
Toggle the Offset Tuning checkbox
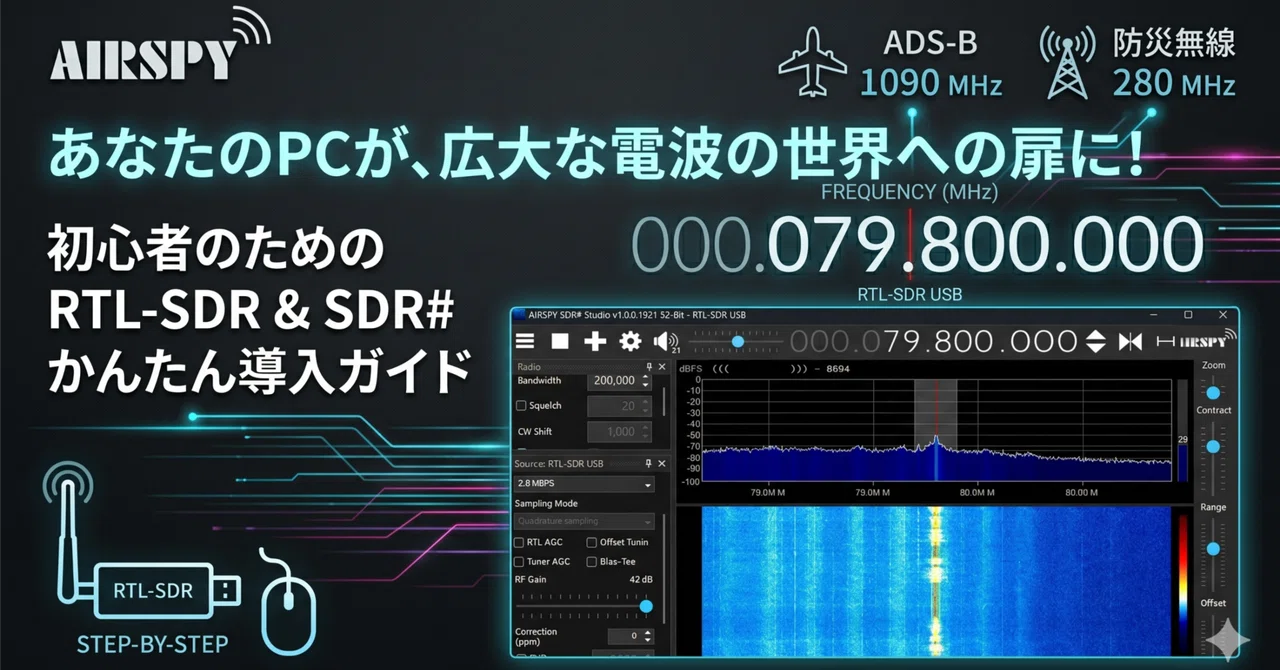pyautogui.click(x=591, y=542)
